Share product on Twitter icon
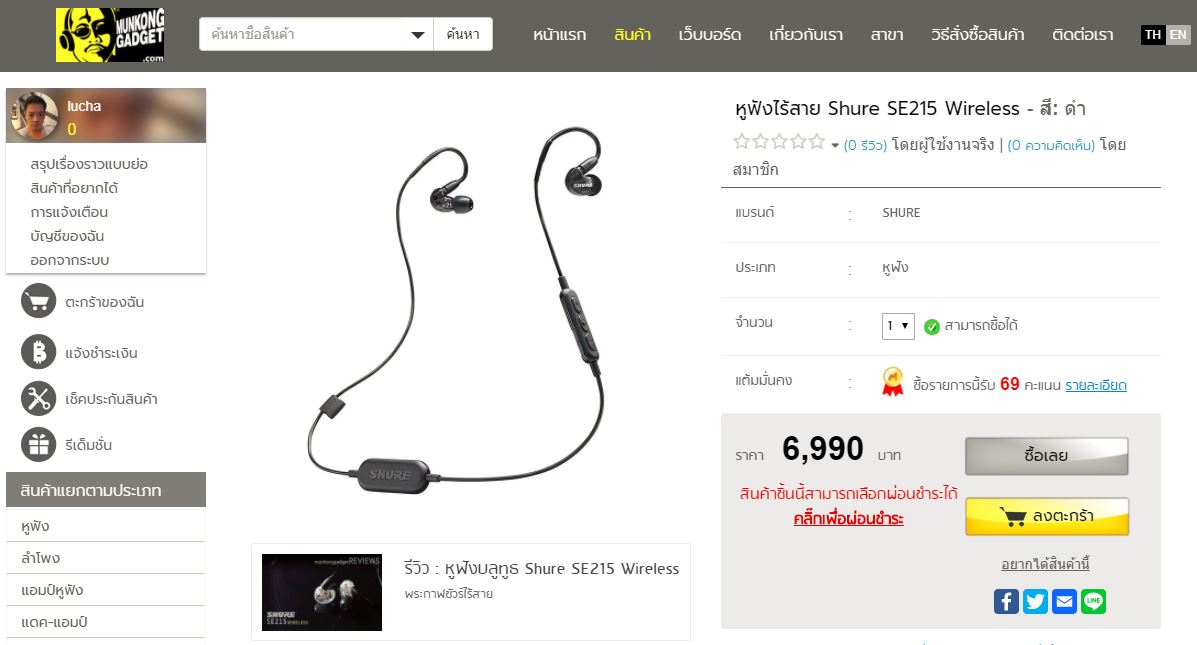 [1035, 601]
